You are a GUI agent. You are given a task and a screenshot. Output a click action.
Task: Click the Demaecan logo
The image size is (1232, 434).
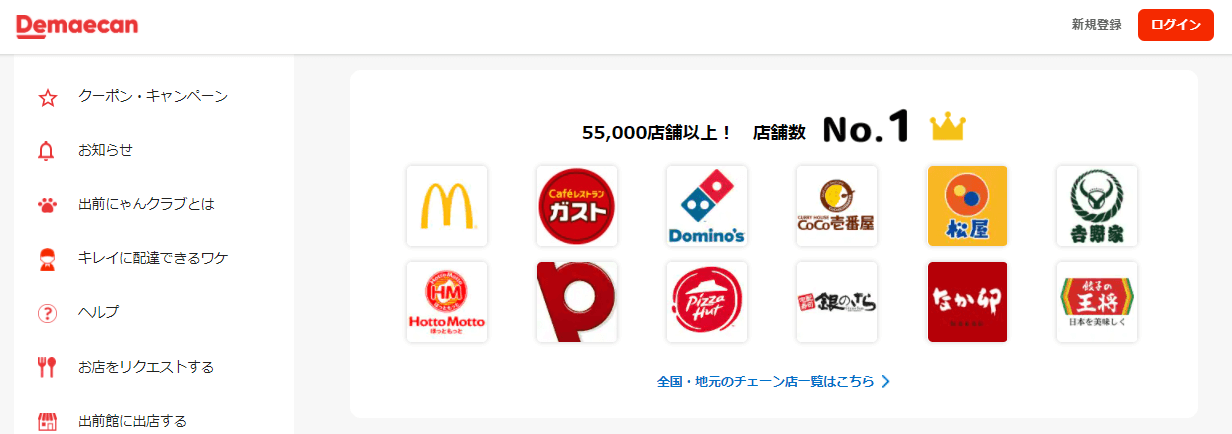(x=77, y=26)
